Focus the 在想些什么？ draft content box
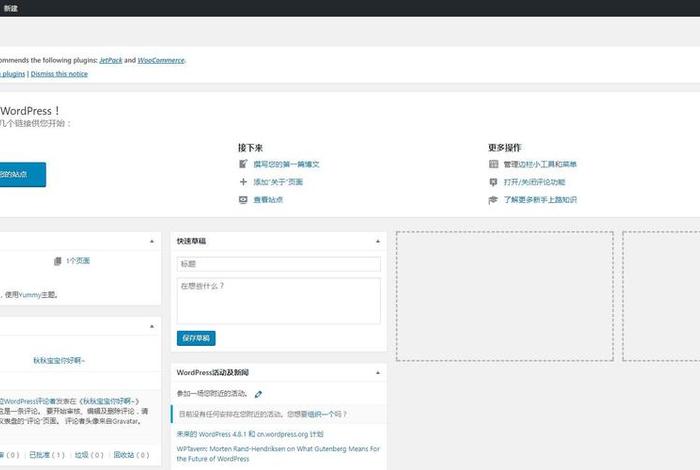The width and height of the screenshot is (700, 470). [279, 301]
